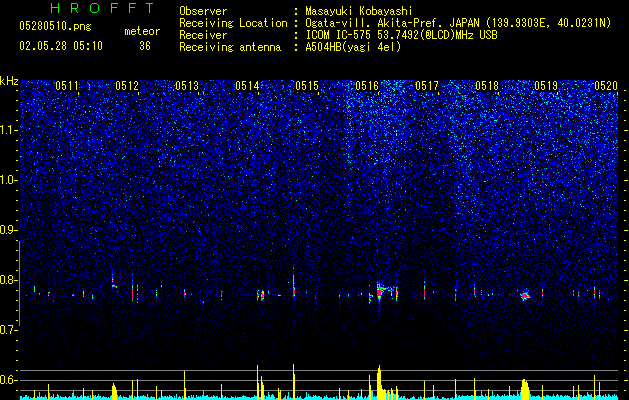Click receiver value ICOM IC-575 53.7492 MHz USB
This screenshot has height=400, width=629.
click(x=401, y=35)
